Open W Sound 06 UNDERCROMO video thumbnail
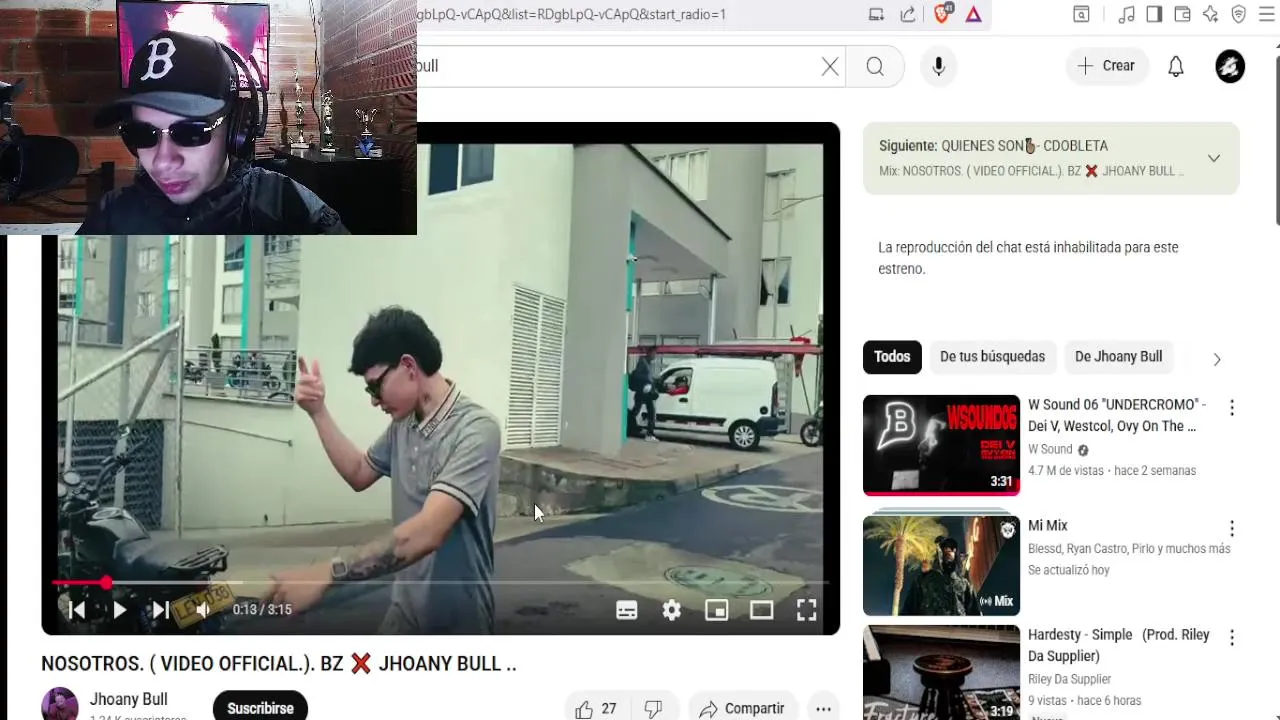 (941, 445)
